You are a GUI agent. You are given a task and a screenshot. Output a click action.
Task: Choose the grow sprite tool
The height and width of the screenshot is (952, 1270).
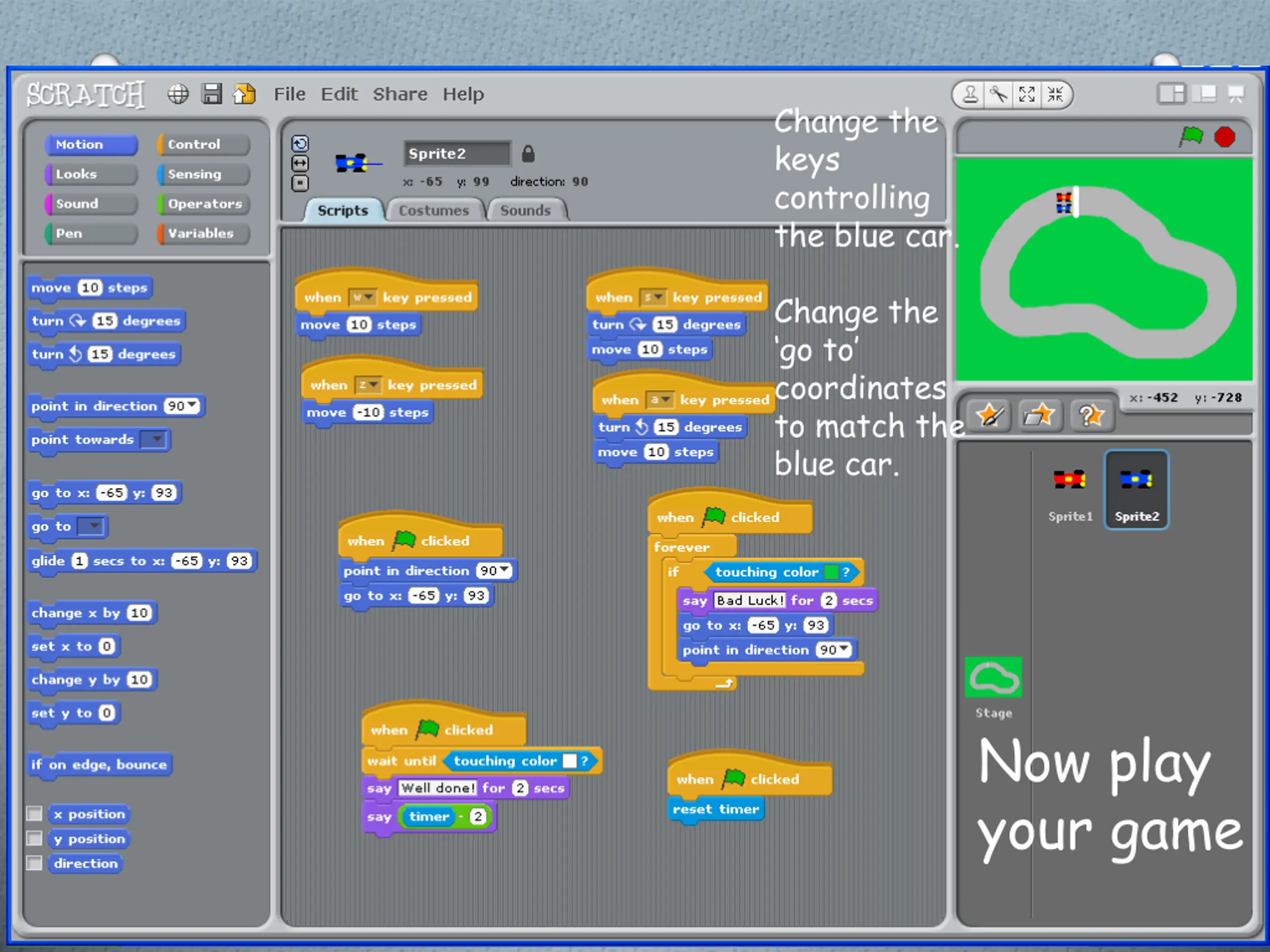pyautogui.click(x=1027, y=94)
